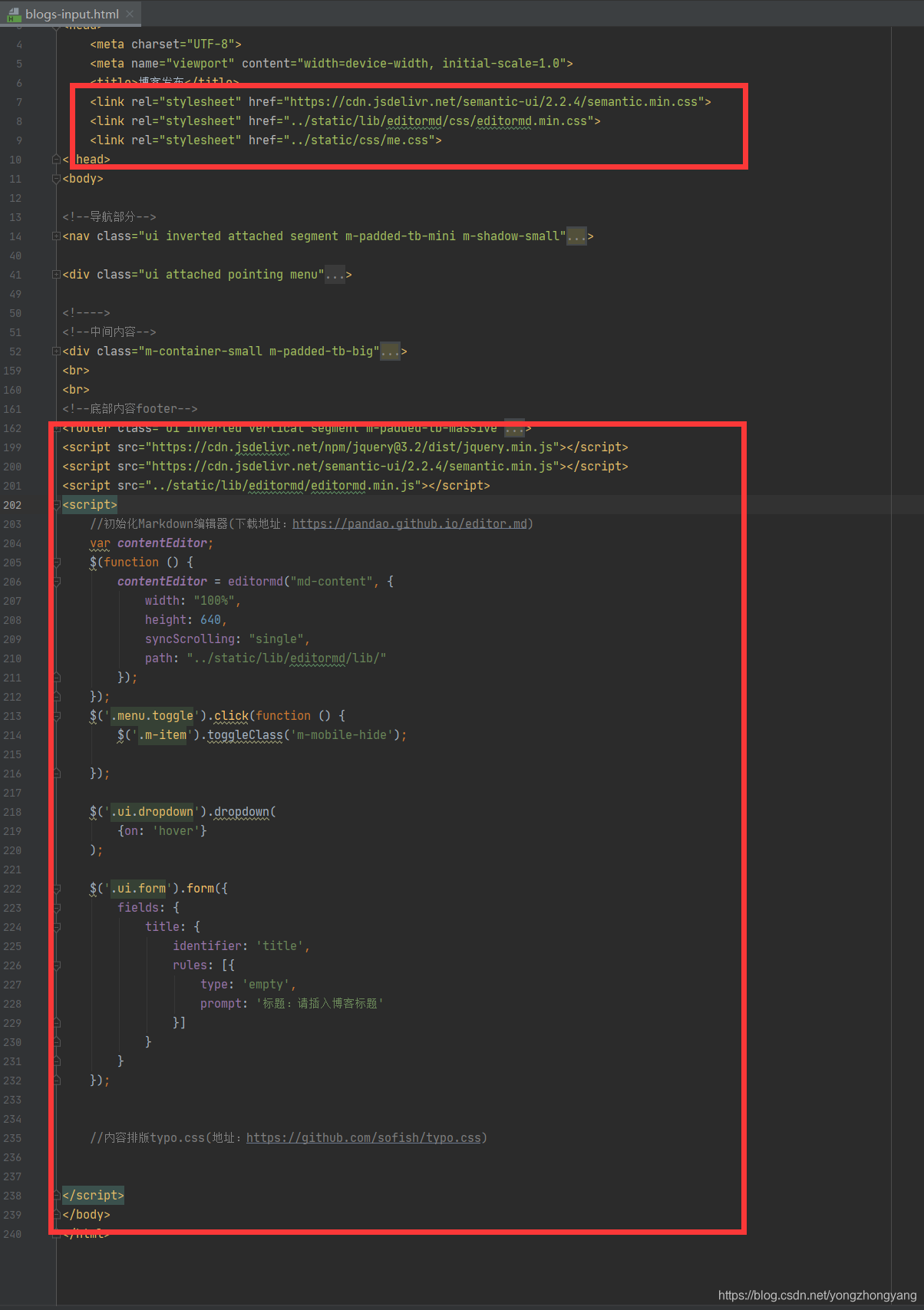Click the opening script tag on line 202
Screen dimensions: 924x1310
[x=90, y=505]
